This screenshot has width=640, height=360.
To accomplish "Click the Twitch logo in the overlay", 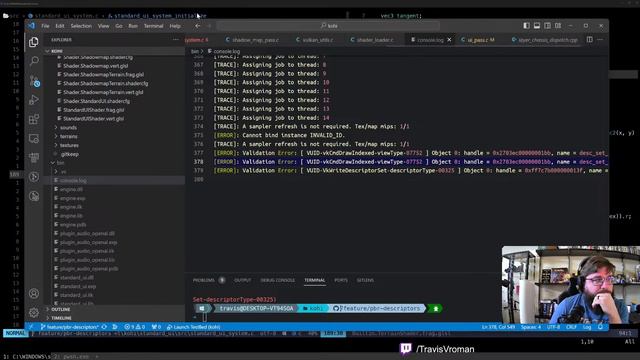I will (x=406, y=348).
